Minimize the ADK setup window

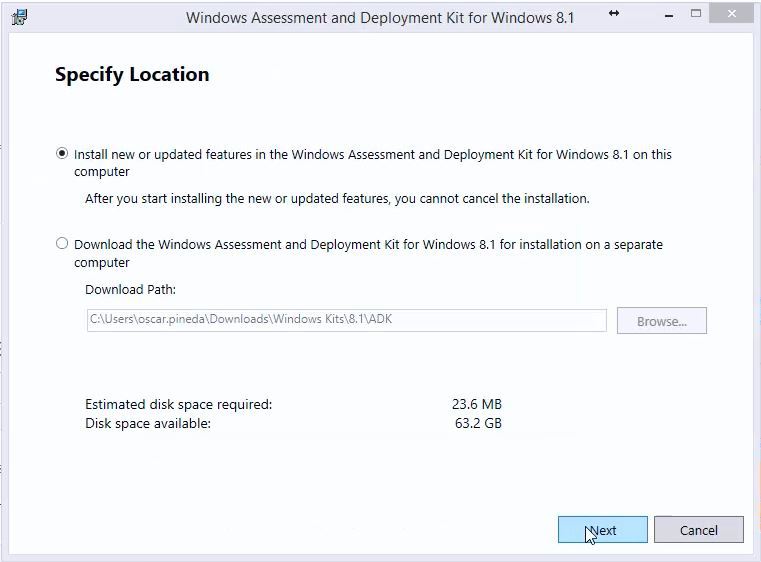[669, 16]
